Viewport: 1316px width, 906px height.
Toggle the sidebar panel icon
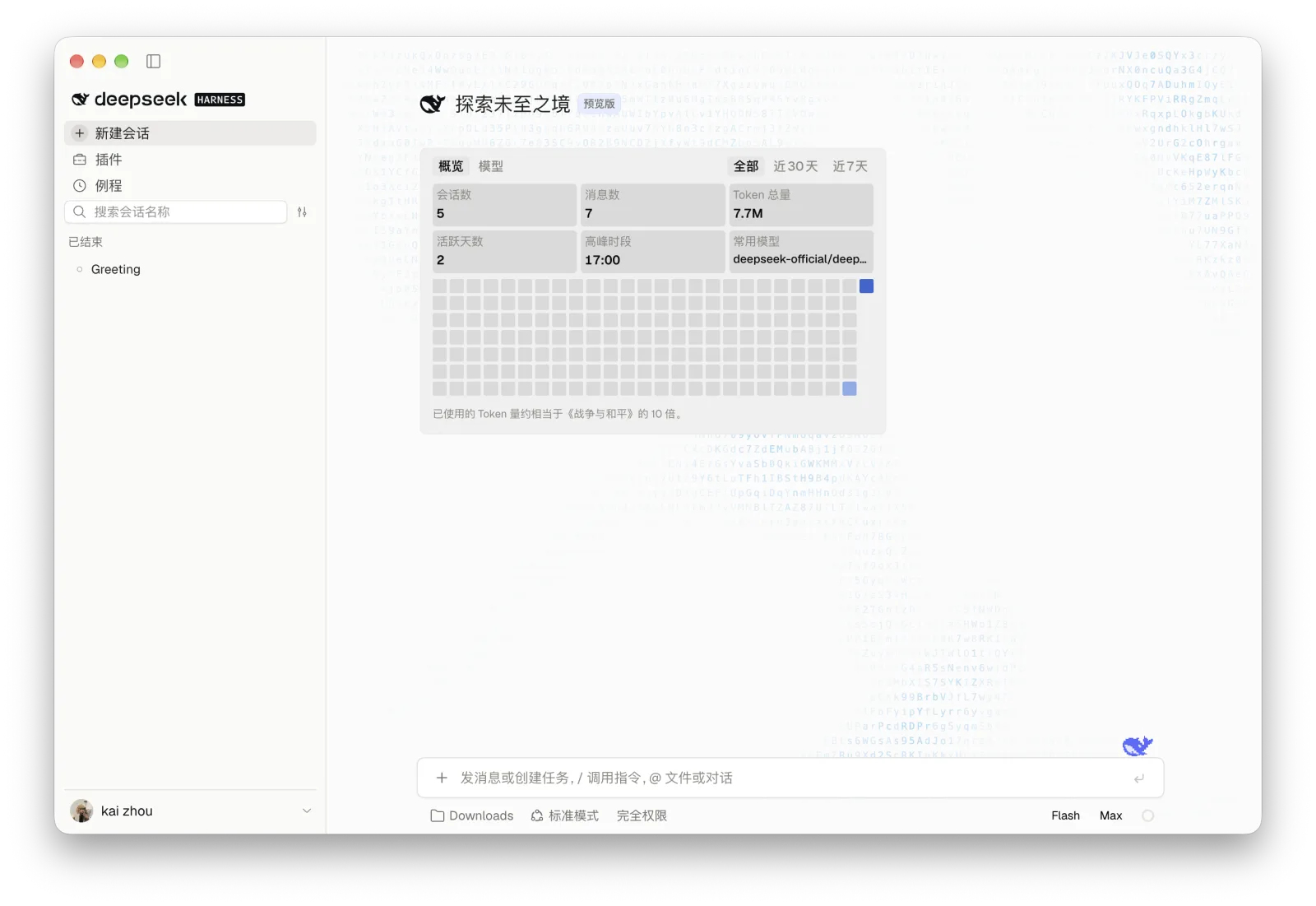point(153,61)
